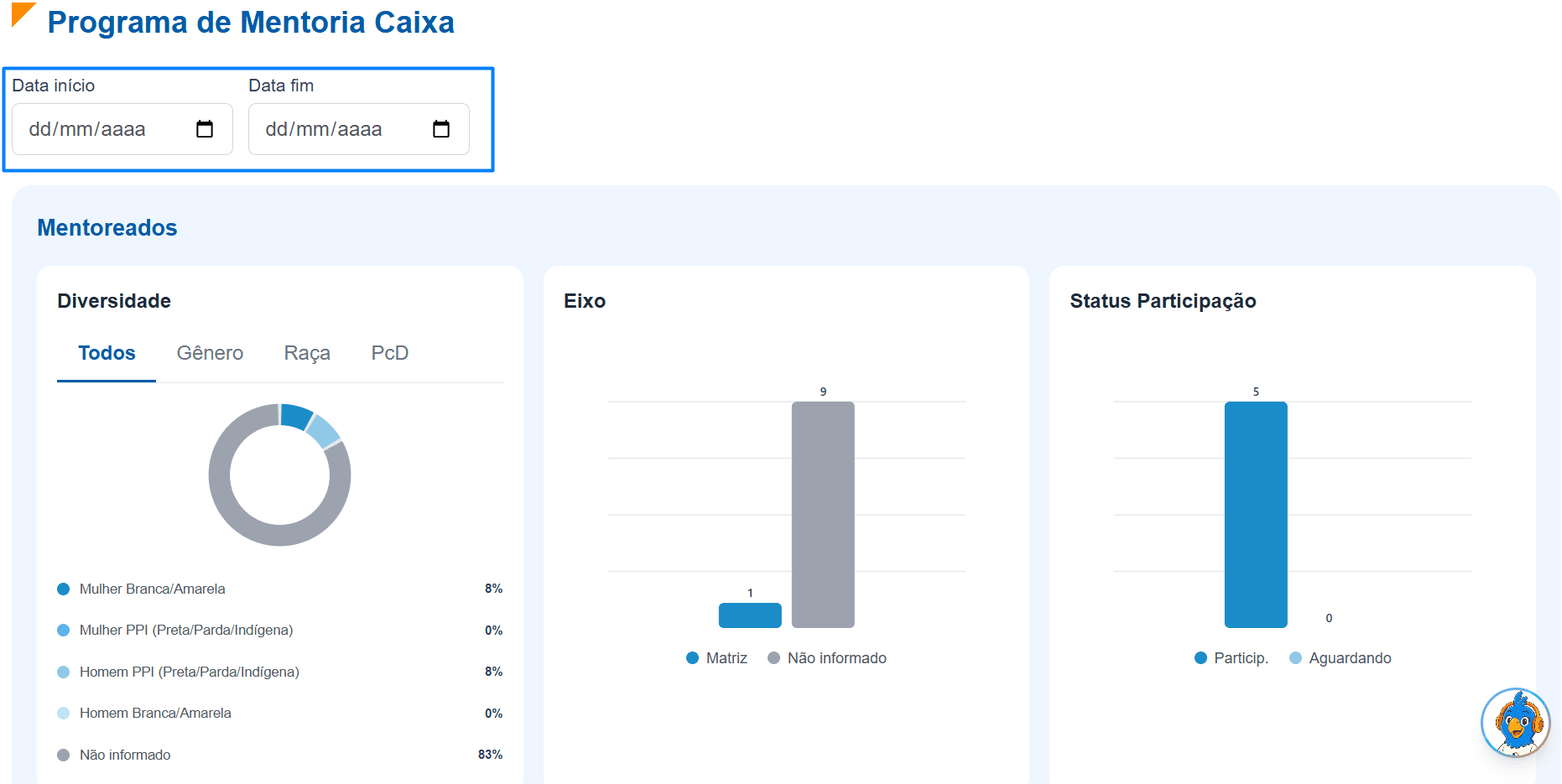This screenshot has width=1562, height=784.
Task: Click Mulher PPI (Preta/Parda/Indígena) legend entry
Action: [174, 630]
